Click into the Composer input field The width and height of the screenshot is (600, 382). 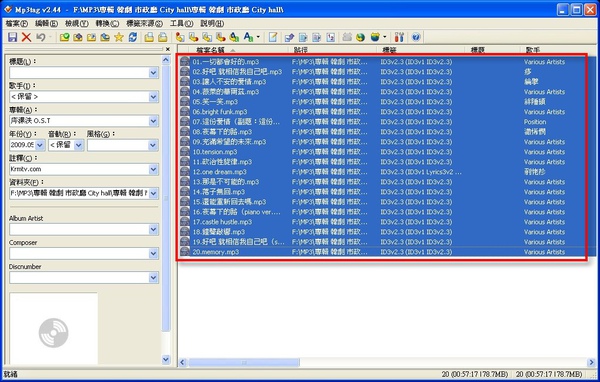(x=79, y=253)
